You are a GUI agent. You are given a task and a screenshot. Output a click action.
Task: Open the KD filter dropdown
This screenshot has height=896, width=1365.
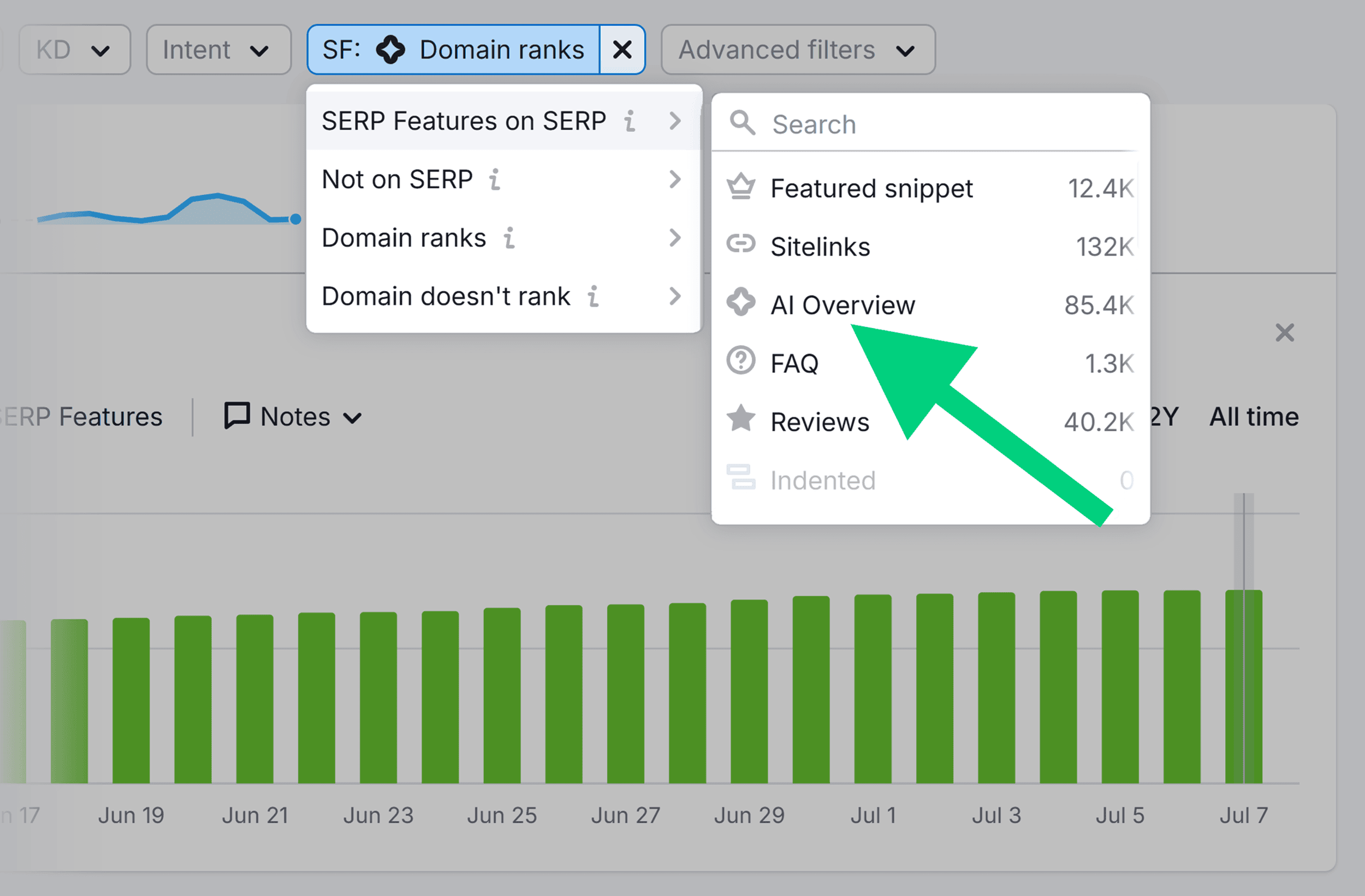click(x=75, y=50)
